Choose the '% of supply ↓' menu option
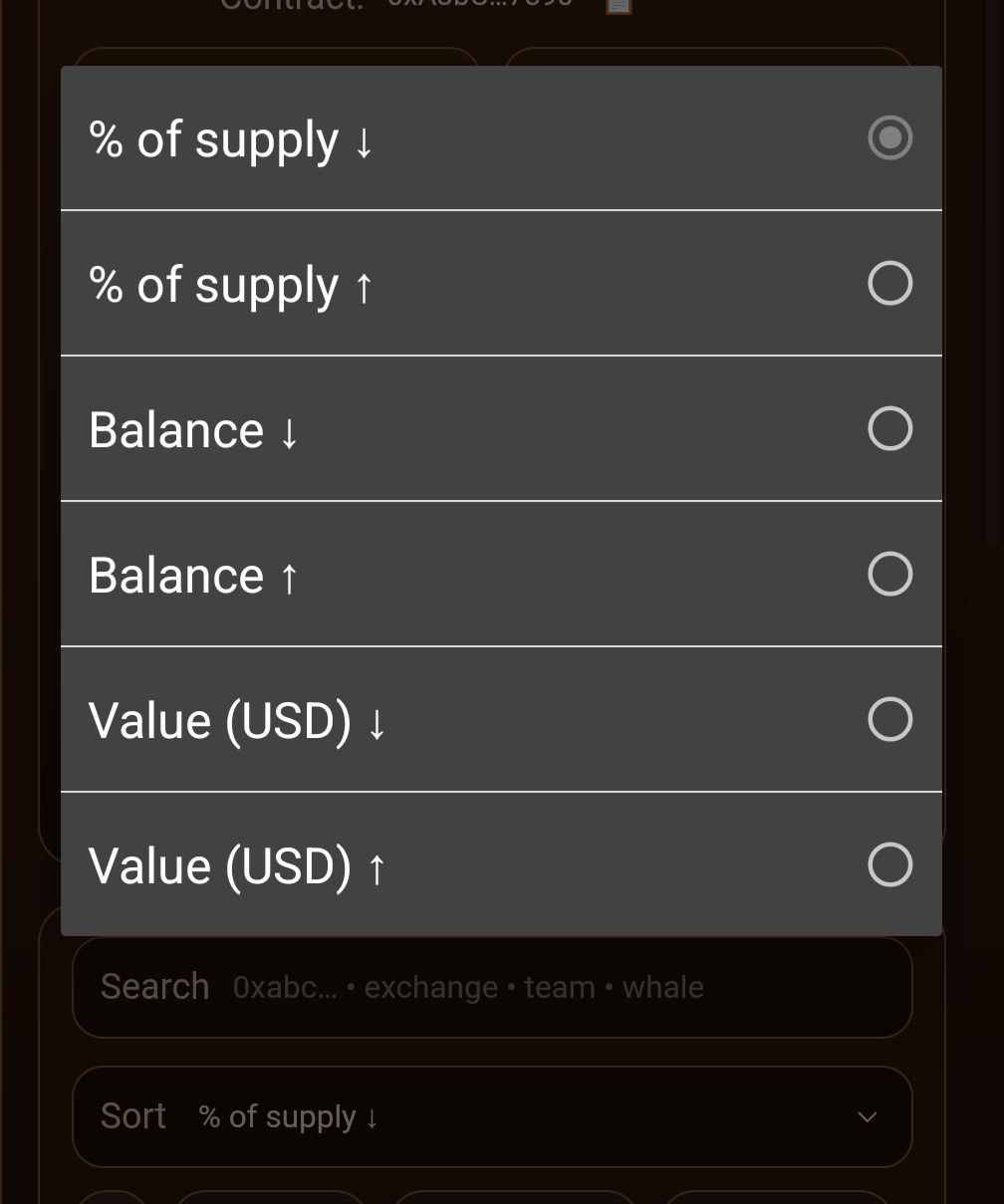This screenshot has width=1004, height=1204. pos(231,139)
